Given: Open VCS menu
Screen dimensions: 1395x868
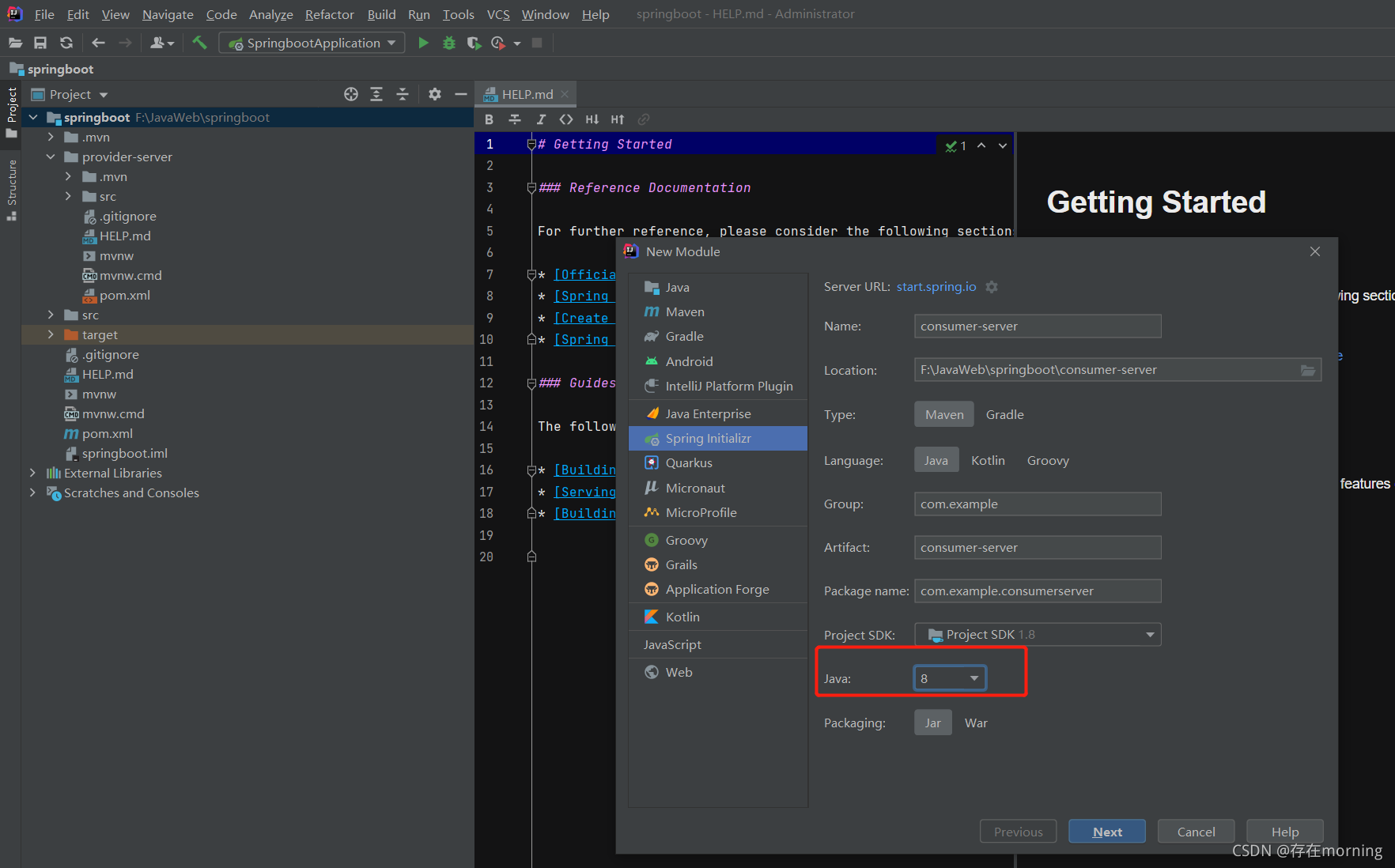Looking at the screenshot, I should point(498,14).
